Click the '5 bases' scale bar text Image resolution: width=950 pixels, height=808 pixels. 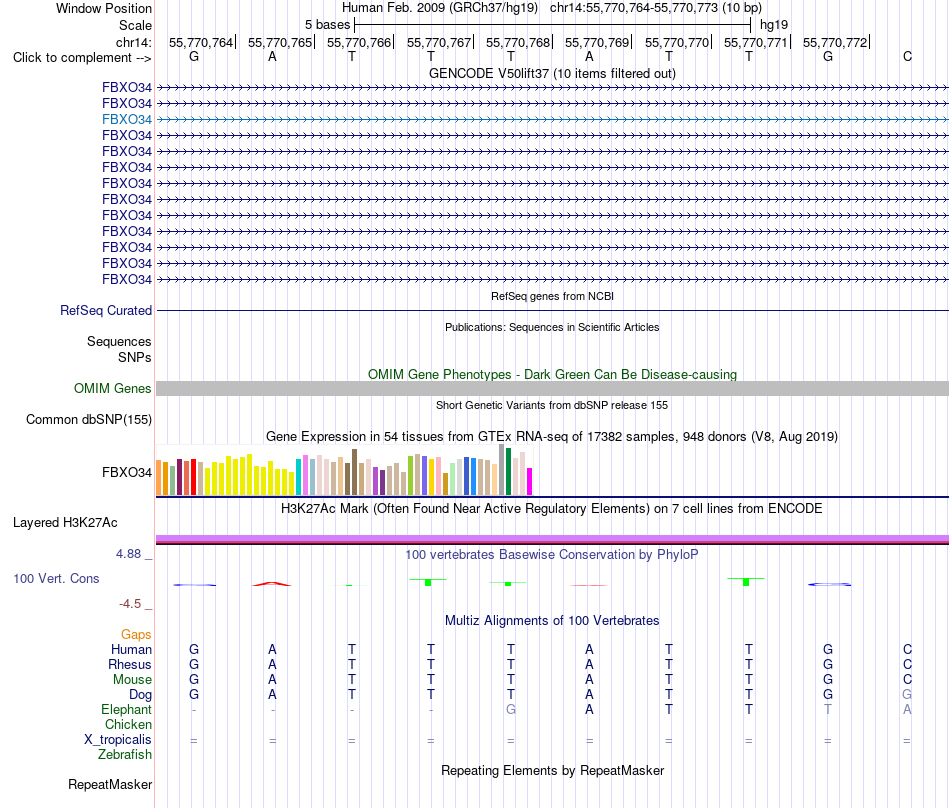click(x=327, y=25)
